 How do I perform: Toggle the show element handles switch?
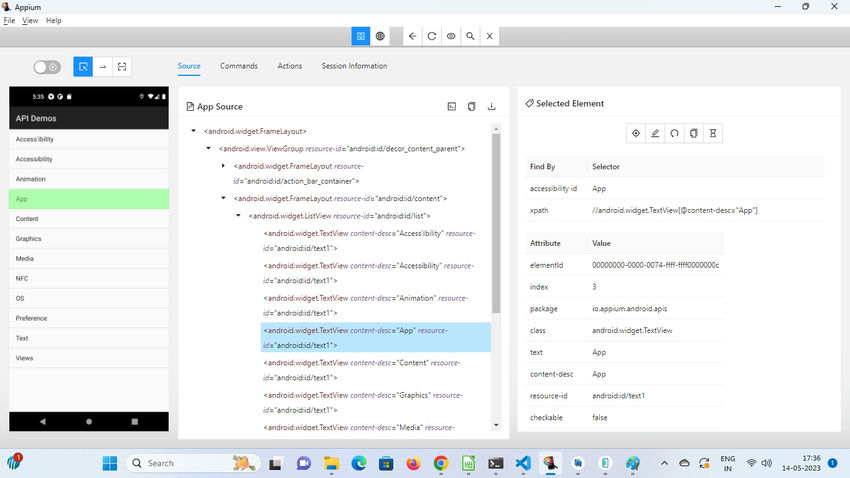[47, 67]
